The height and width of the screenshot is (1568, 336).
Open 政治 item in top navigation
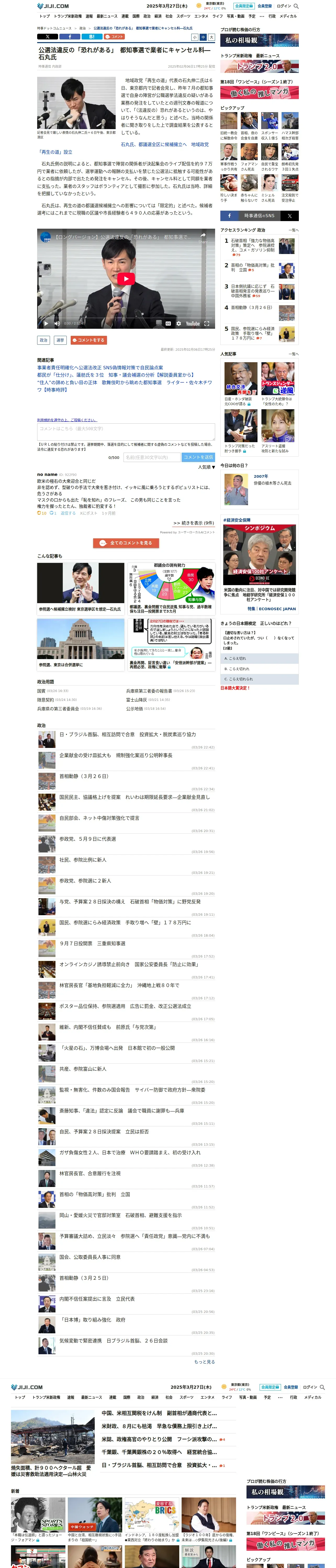(x=147, y=16)
